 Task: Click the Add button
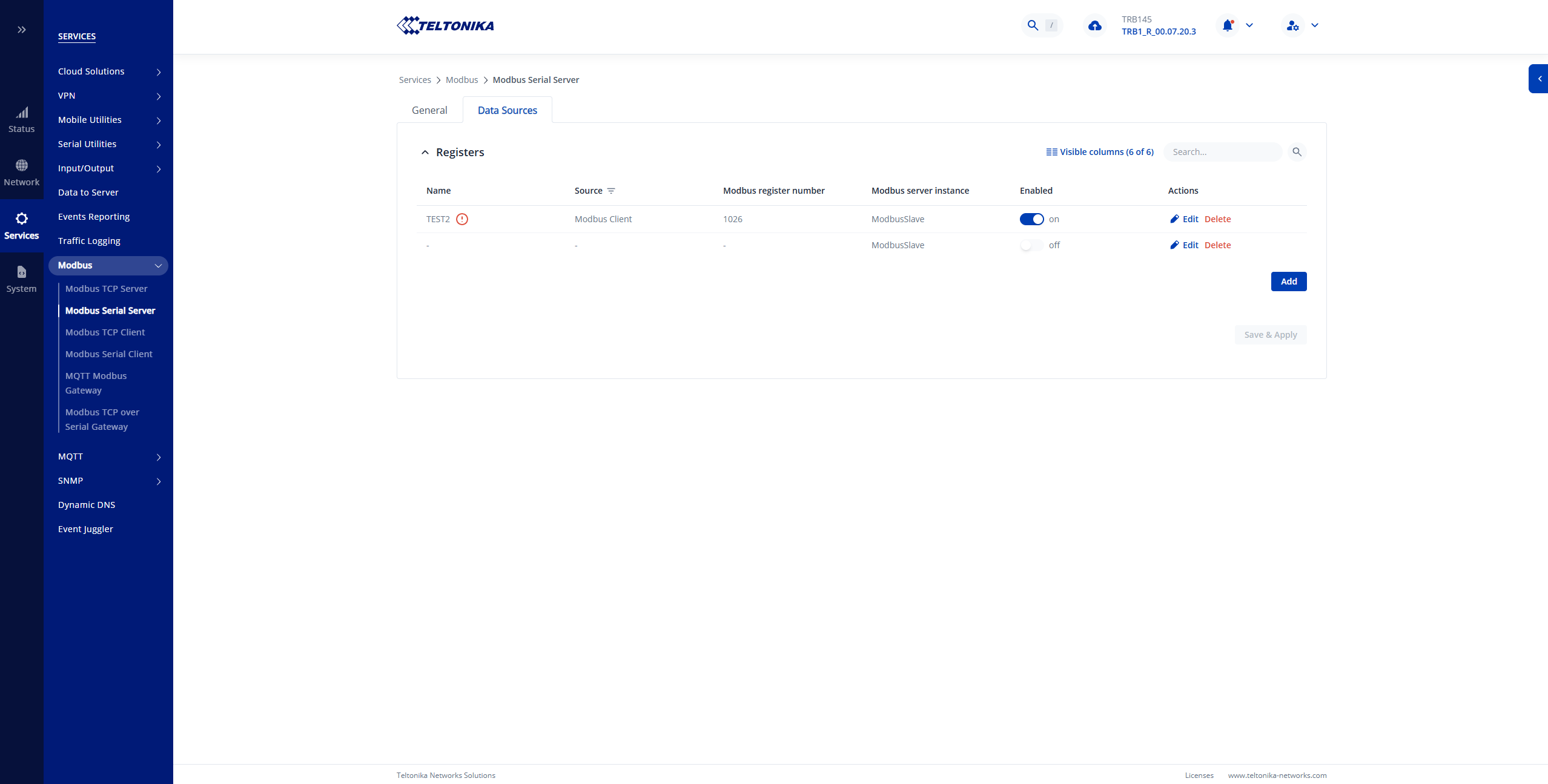click(1288, 282)
